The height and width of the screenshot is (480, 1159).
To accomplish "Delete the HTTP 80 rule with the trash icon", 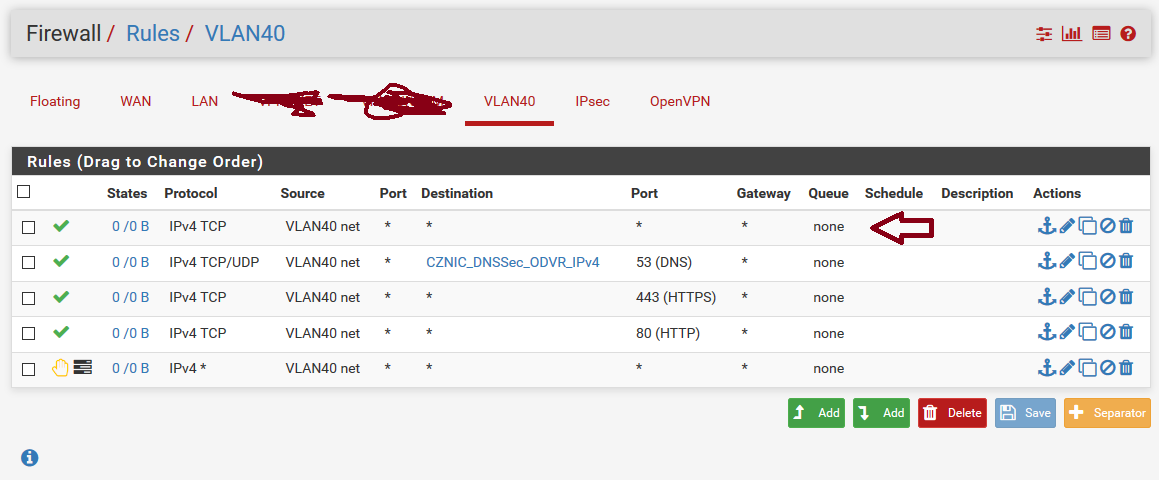I will [1126, 333].
